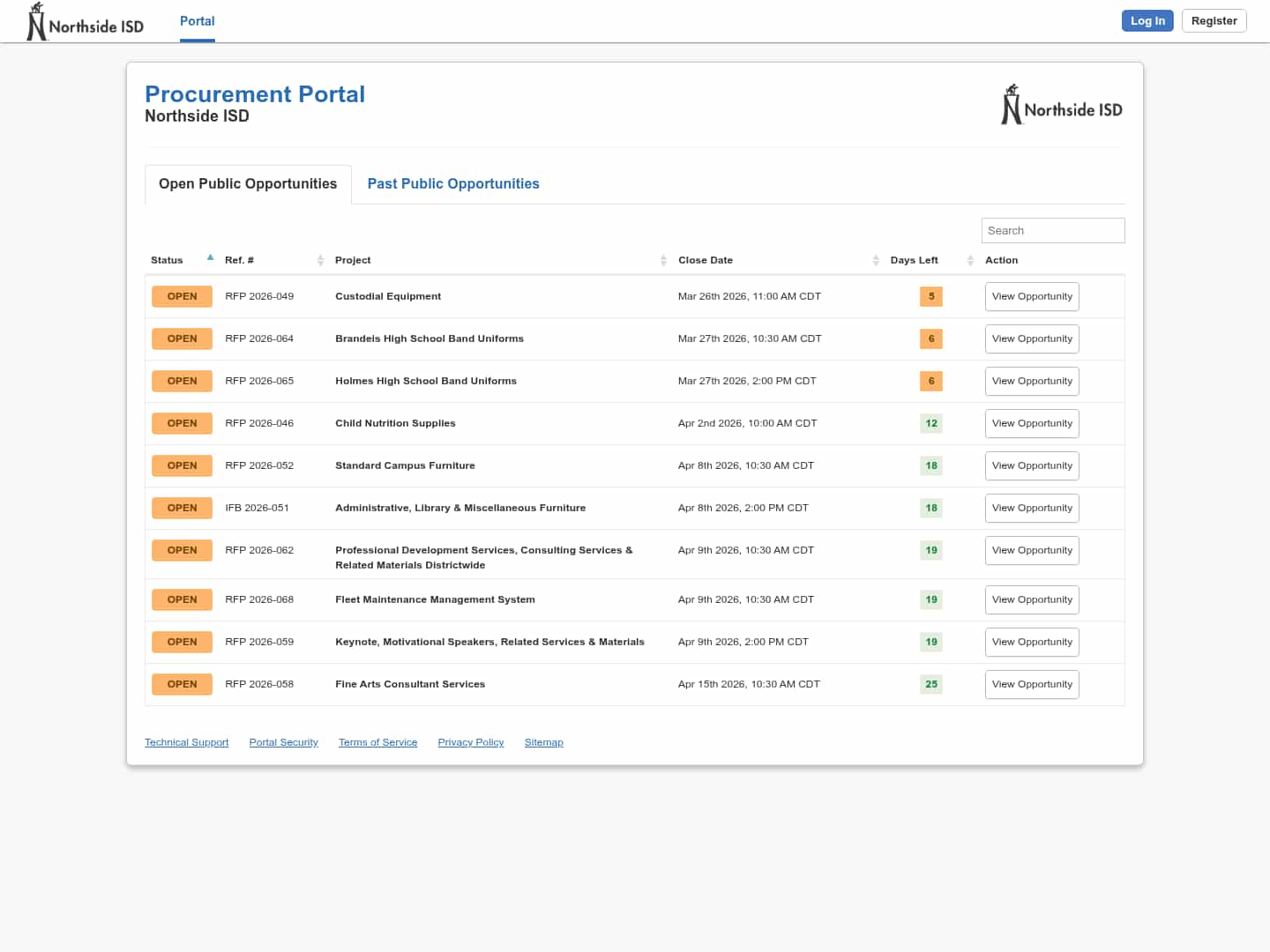Image resolution: width=1270 pixels, height=952 pixels.
Task: Open the Portal navigation item
Action: tap(197, 21)
